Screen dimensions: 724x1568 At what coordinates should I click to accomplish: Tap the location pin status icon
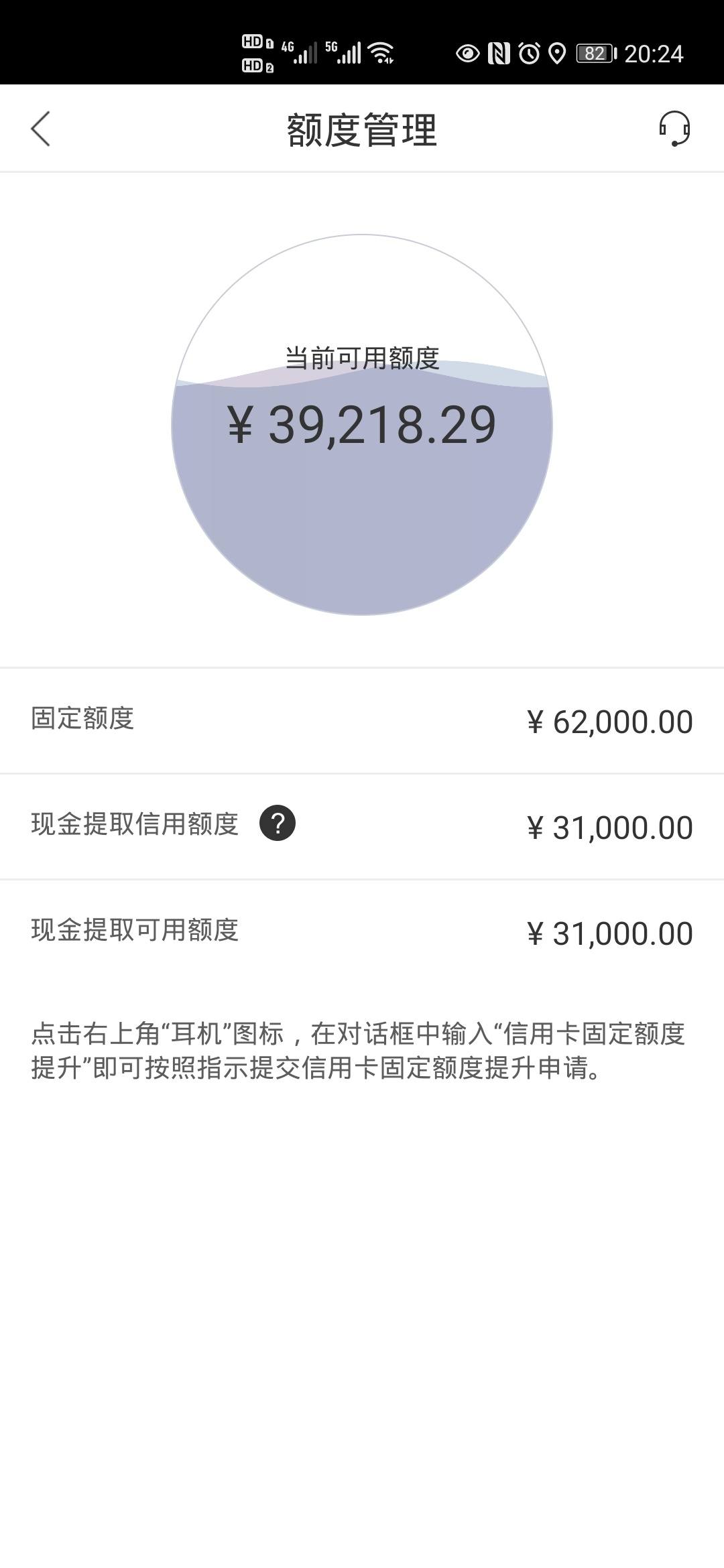click(557, 53)
